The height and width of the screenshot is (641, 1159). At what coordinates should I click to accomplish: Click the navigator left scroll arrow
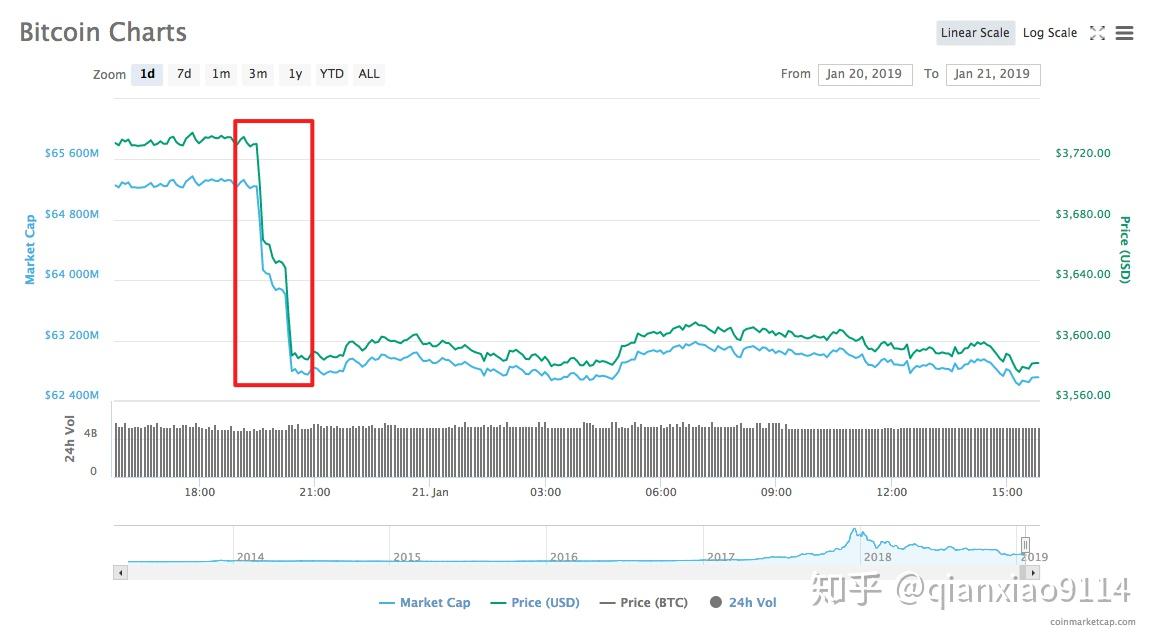click(120, 572)
